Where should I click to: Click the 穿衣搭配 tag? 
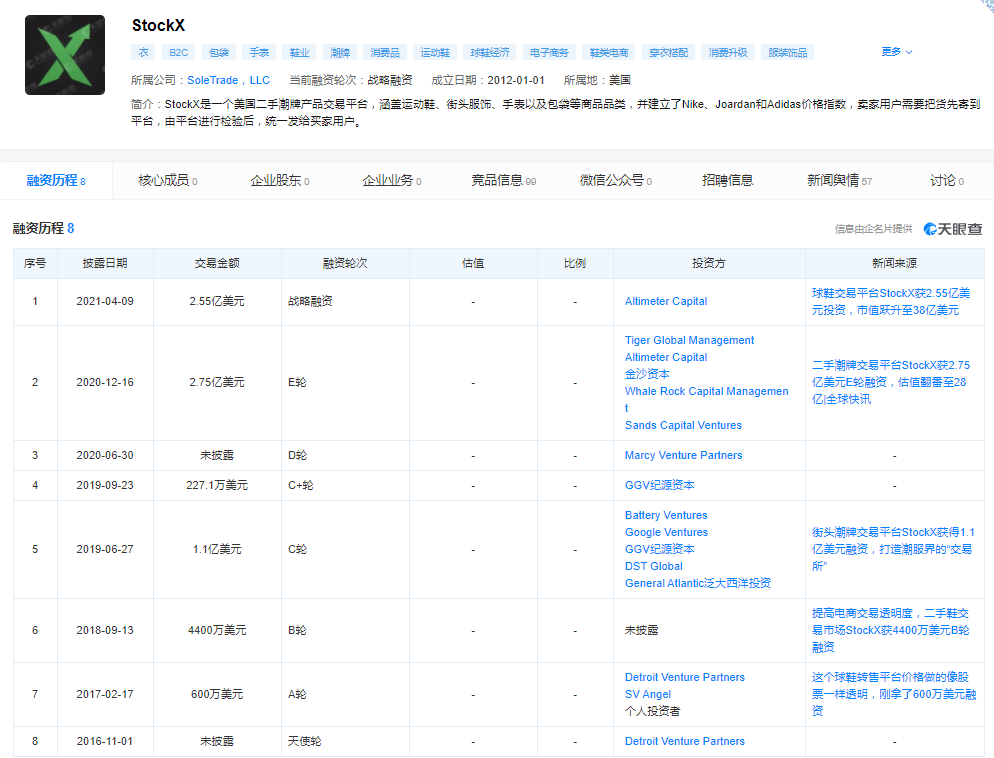click(669, 53)
